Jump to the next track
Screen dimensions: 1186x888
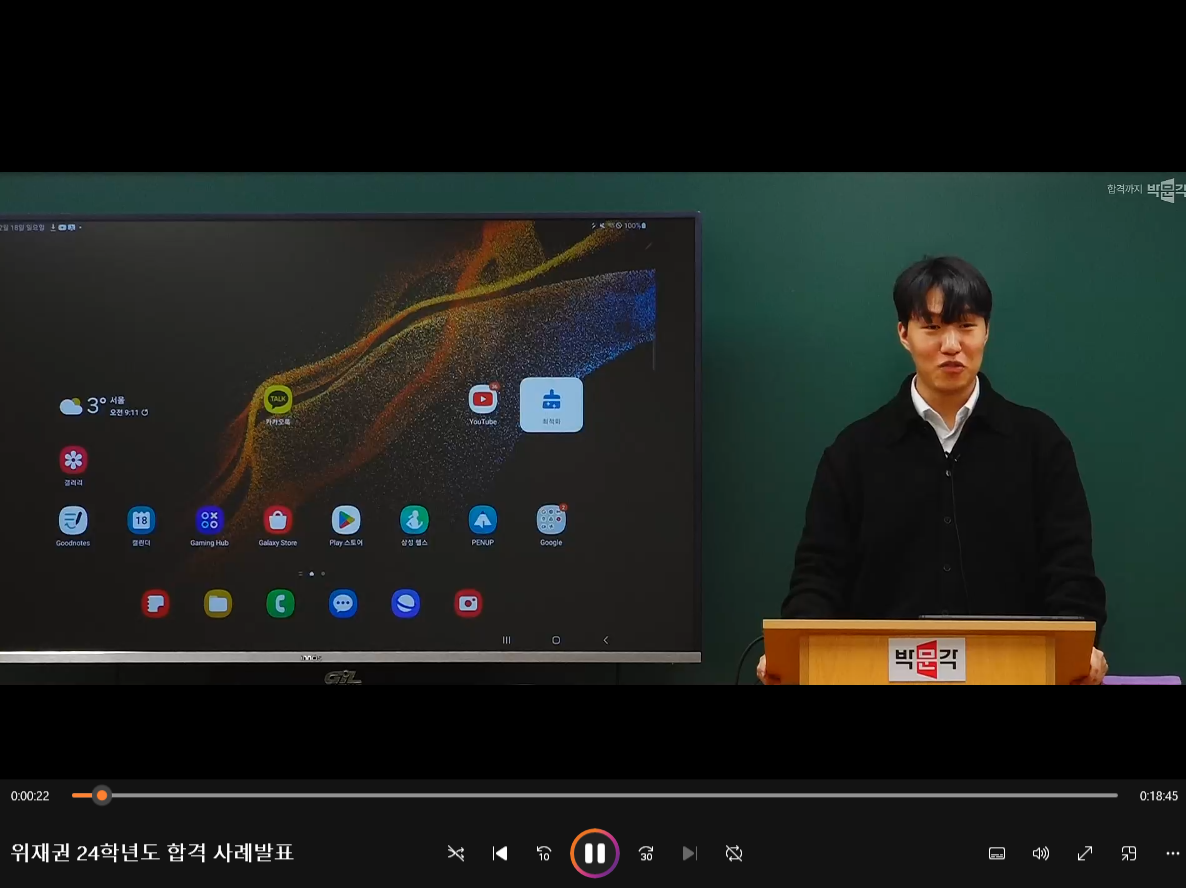pos(689,853)
